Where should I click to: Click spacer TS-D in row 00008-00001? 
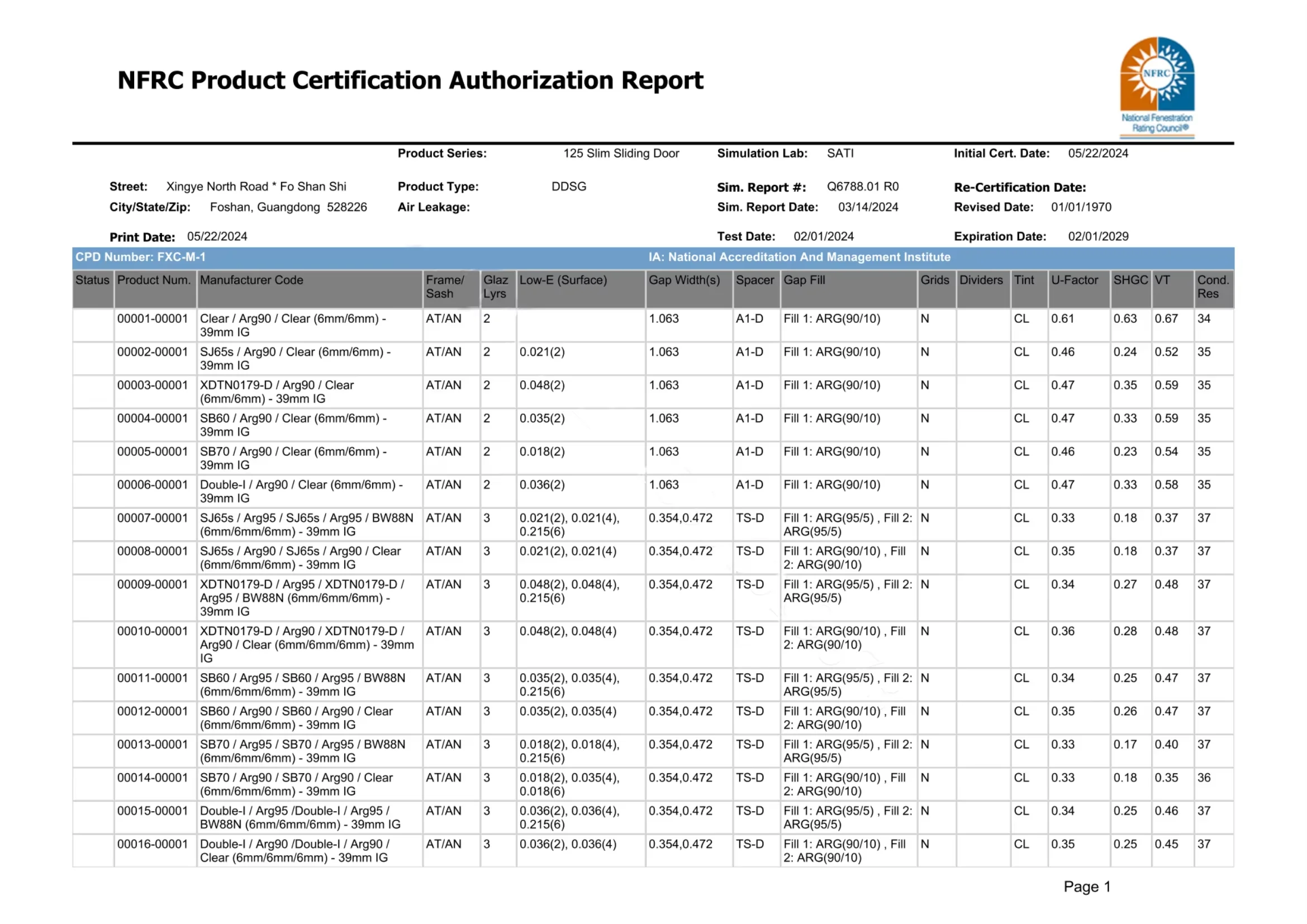click(x=749, y=551)
